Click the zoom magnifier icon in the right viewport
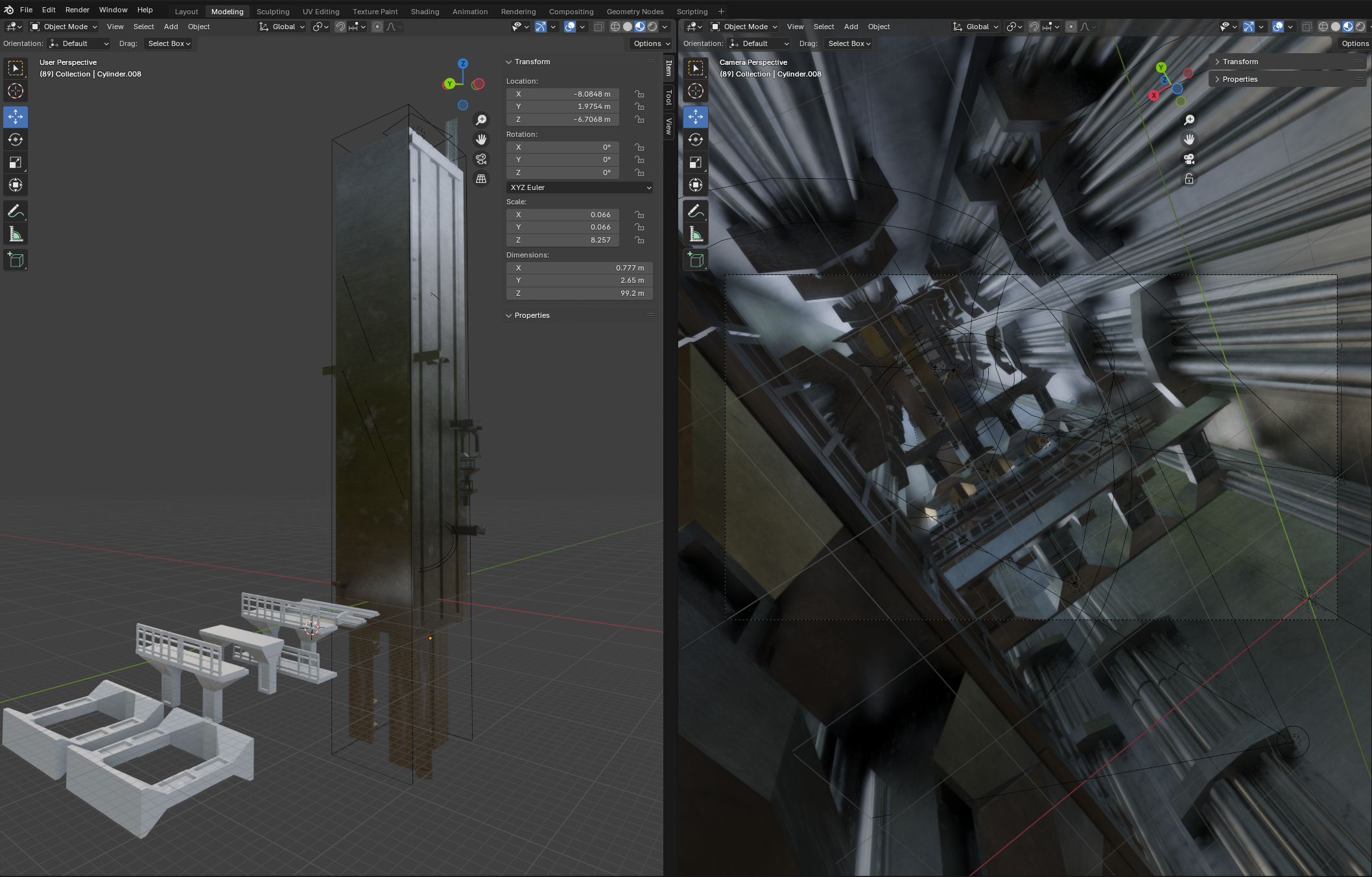The height and width of the screenshot is (877, 1372). pyautogui.click(x=1189, y=119)
